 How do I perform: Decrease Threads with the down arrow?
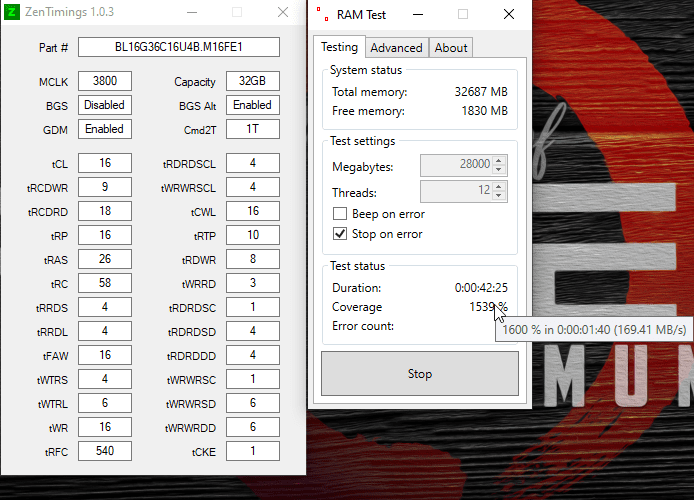pyautogui.click(x=499, y=196)
